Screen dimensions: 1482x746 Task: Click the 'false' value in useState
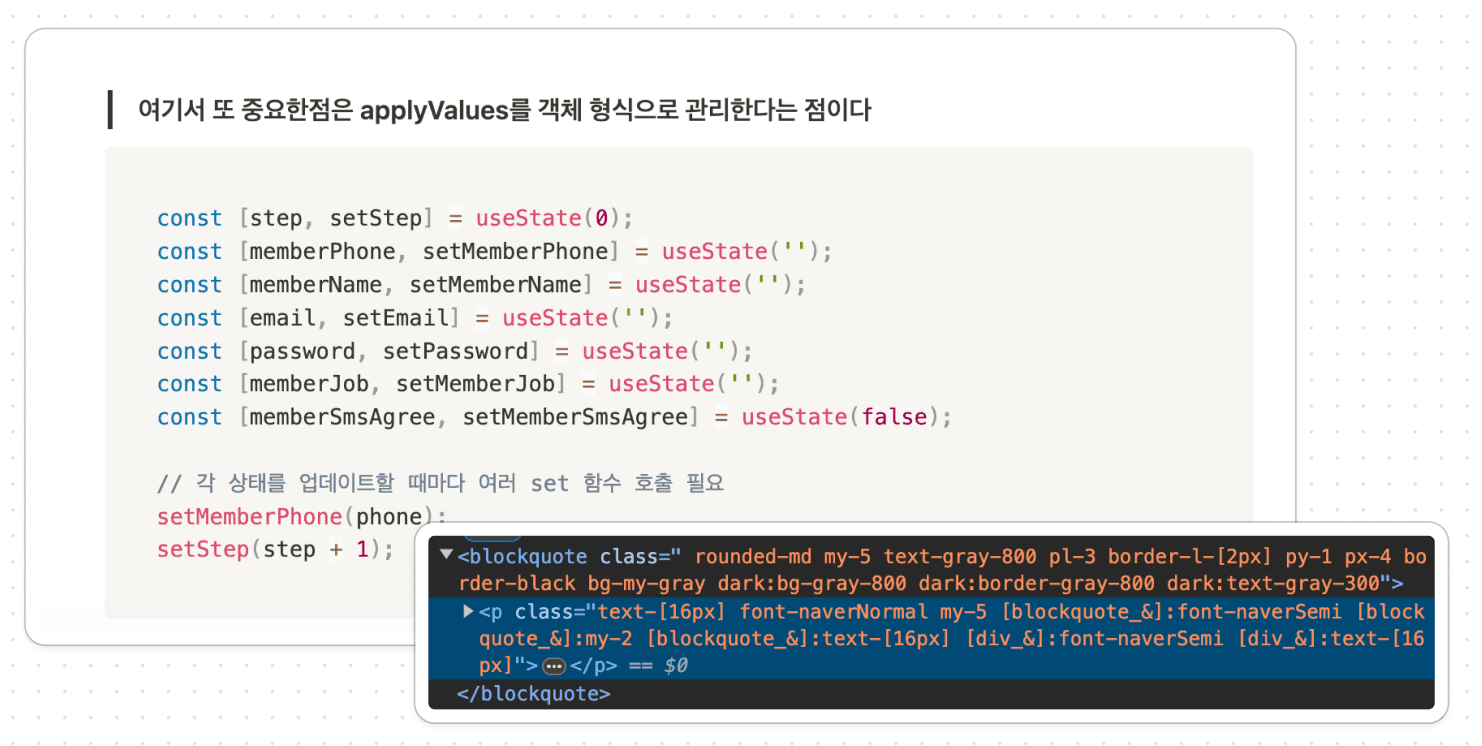point(894,417)
